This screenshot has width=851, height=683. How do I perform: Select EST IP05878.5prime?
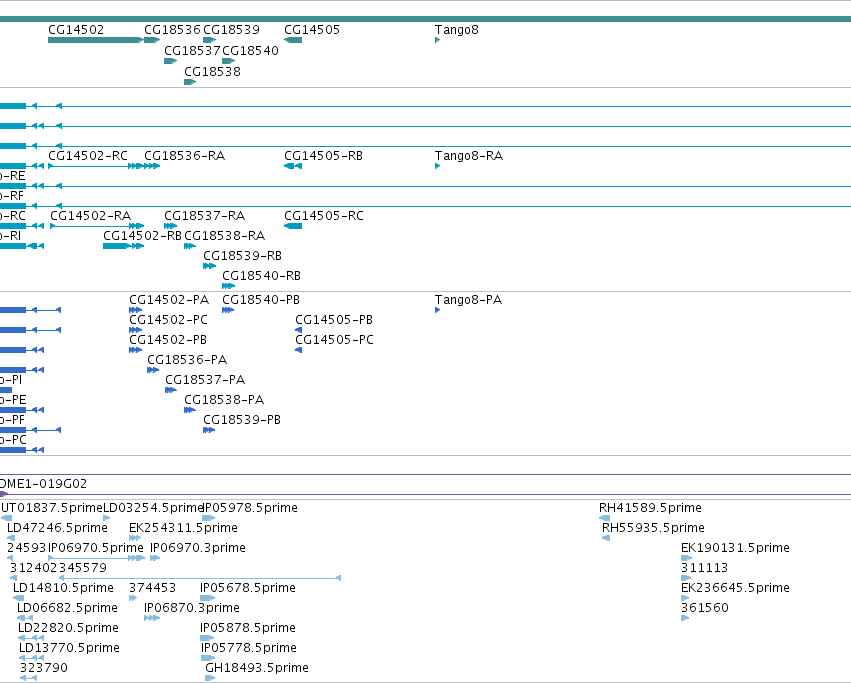pos(248,628)
